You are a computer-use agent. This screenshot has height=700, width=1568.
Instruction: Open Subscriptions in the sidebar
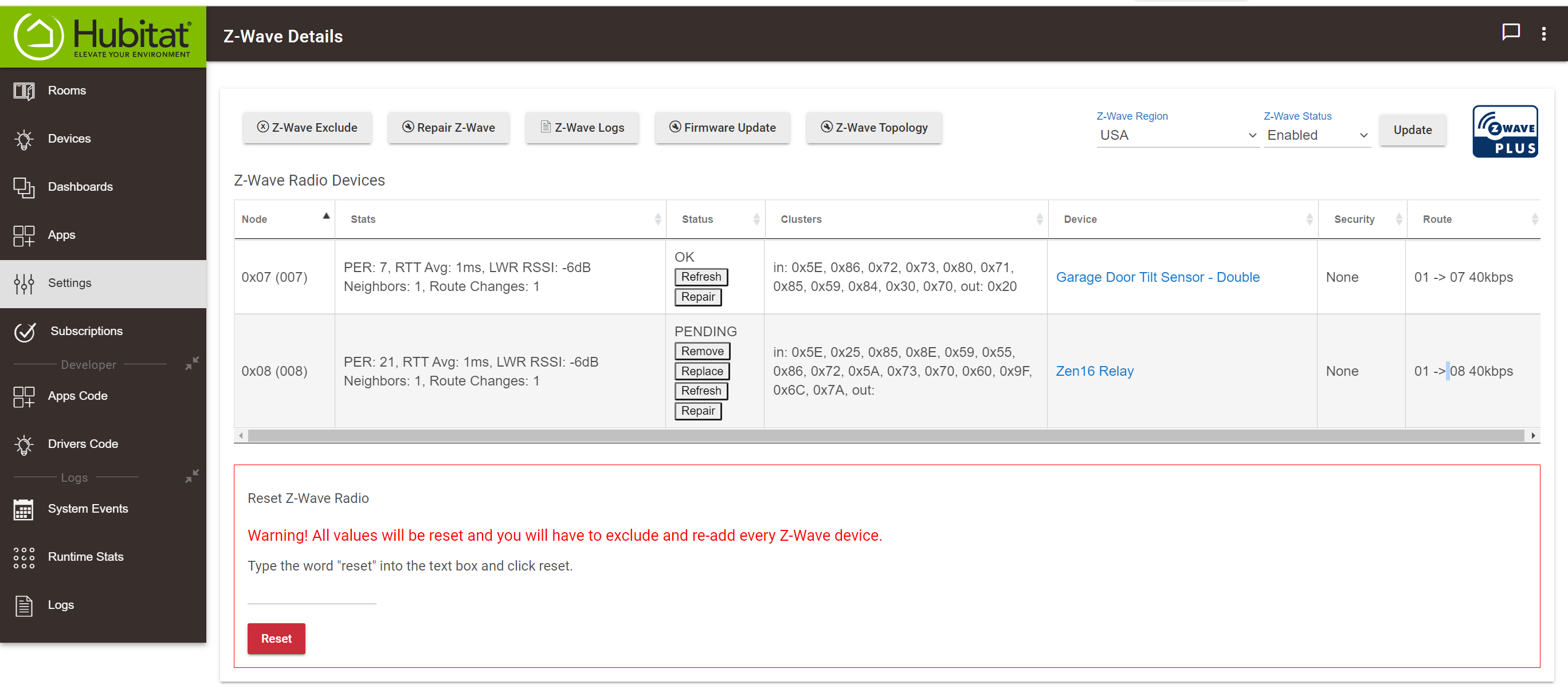coord(103,331)
